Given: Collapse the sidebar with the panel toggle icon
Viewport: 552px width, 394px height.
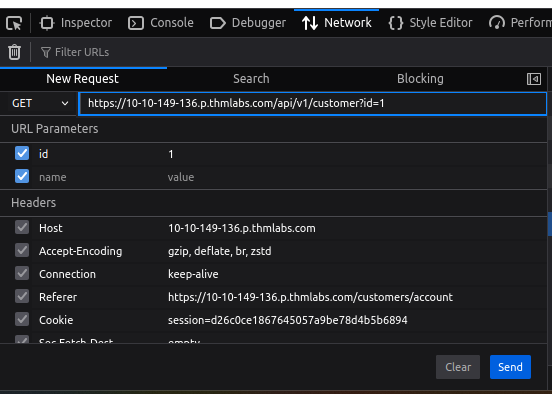Looking at the screenshot, I should 534,79.
